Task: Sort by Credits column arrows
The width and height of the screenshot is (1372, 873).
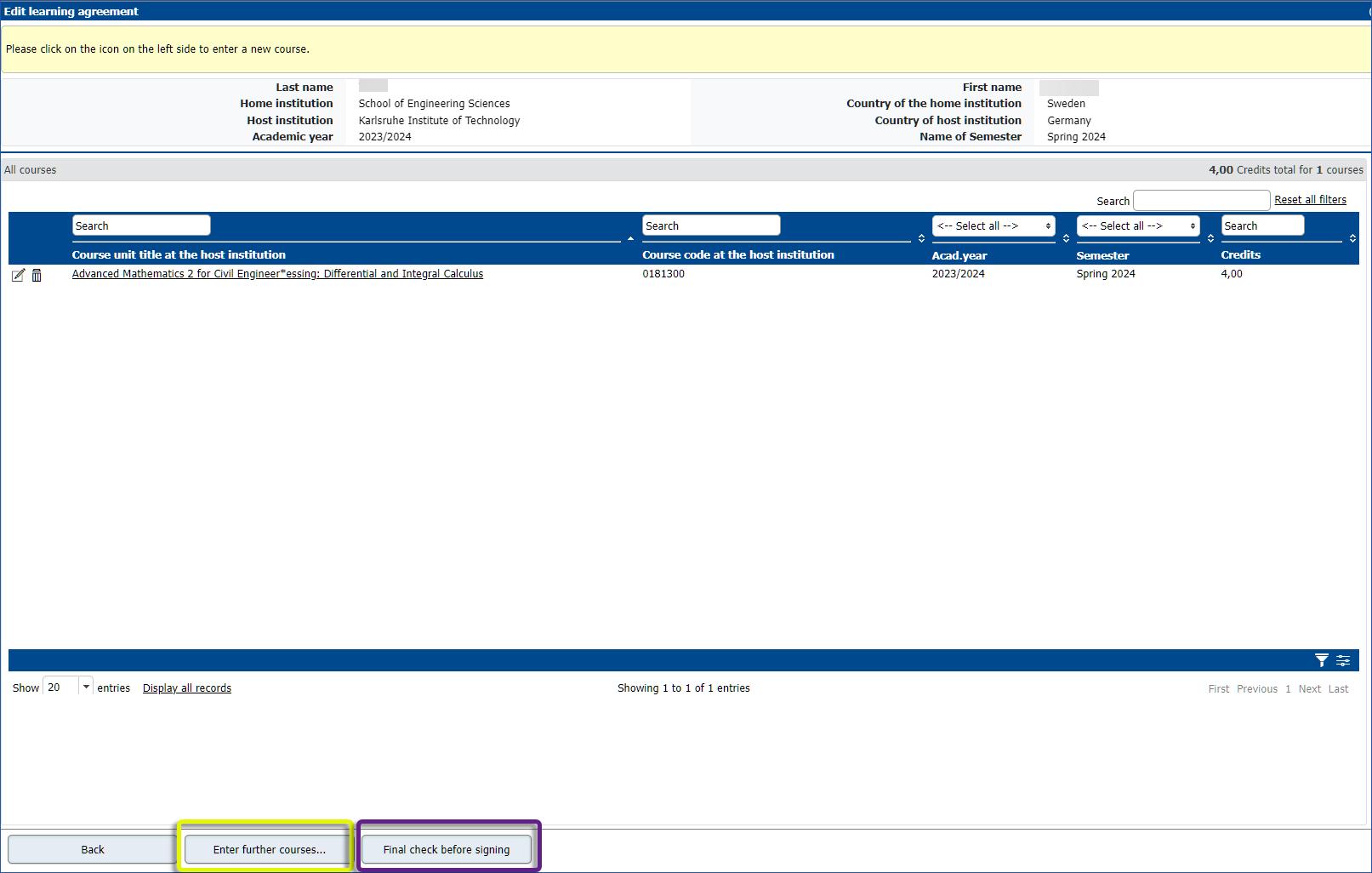Action: 1352,239
